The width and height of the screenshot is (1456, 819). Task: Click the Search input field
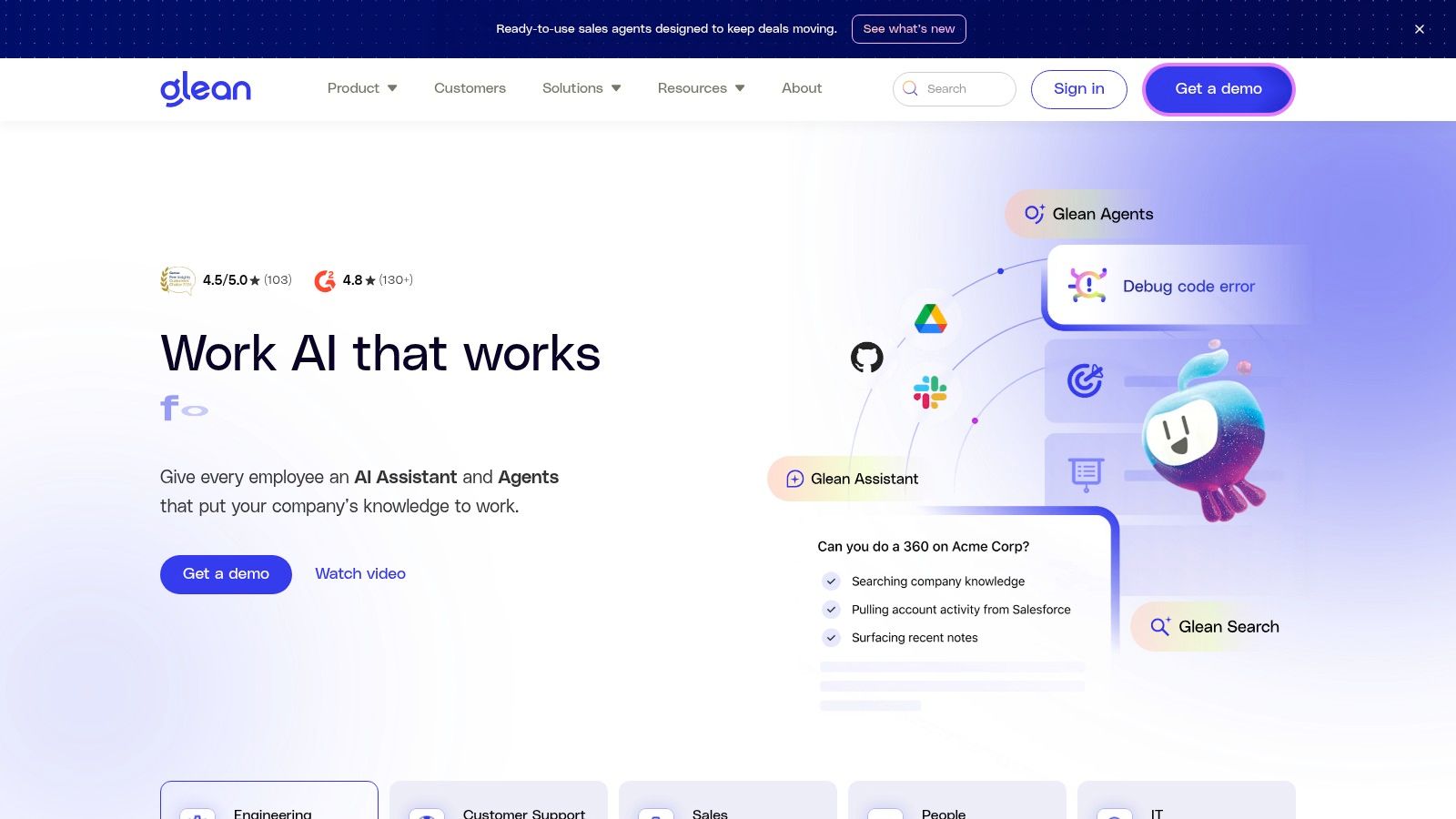954,89
